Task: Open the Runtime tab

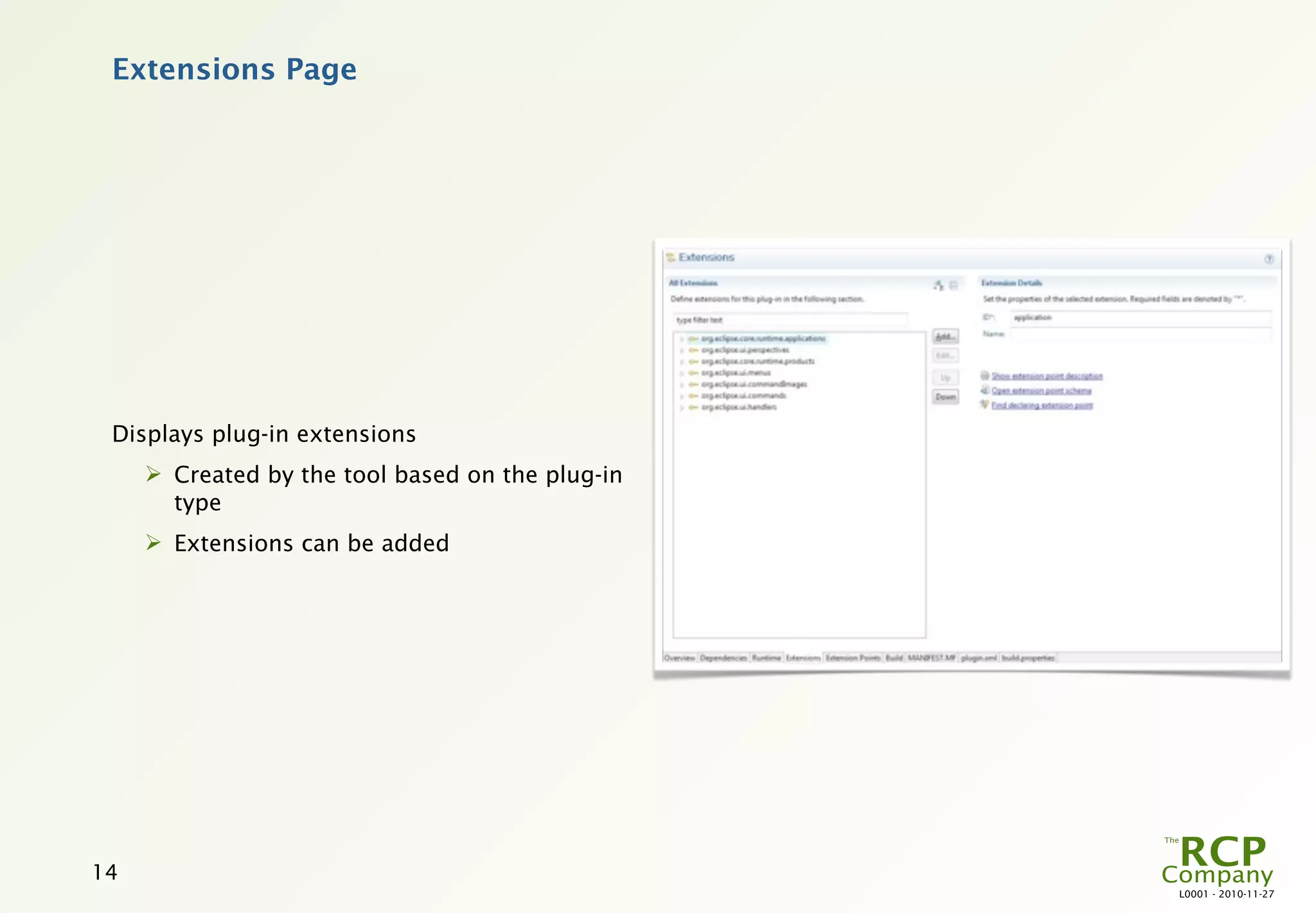Action: pos(767,658)
